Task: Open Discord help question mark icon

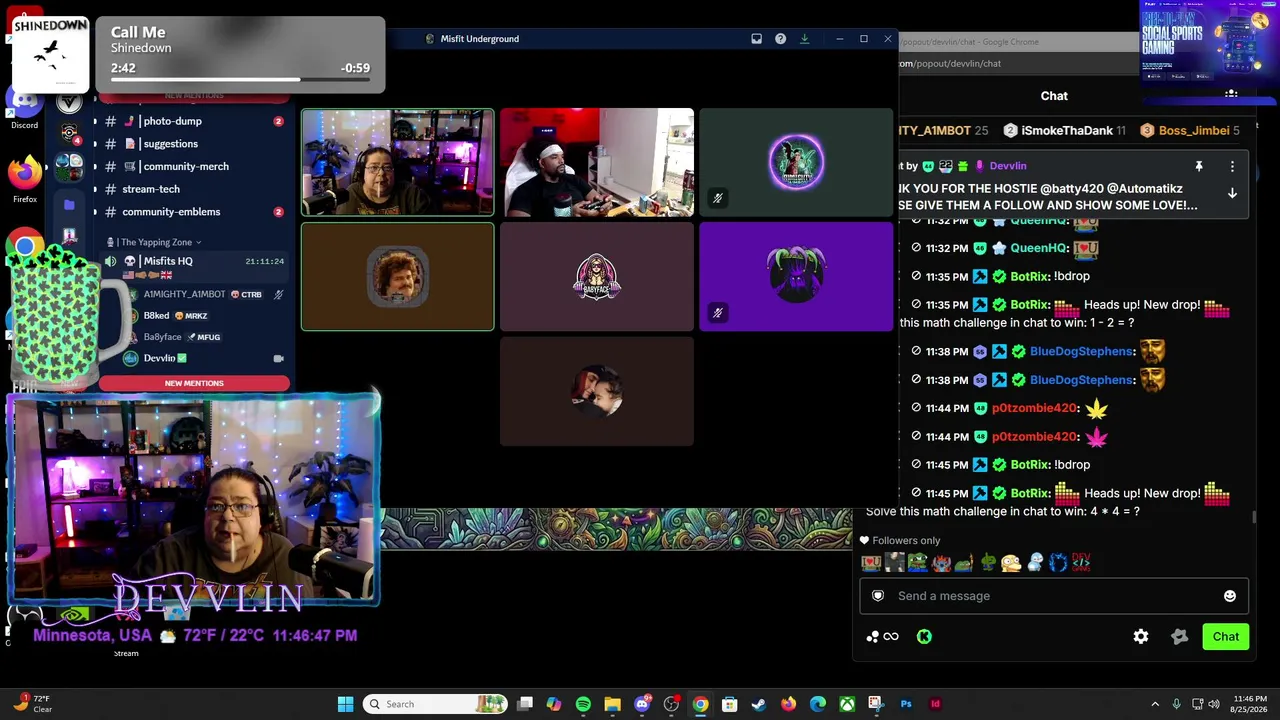Action: tap(780, 39)
